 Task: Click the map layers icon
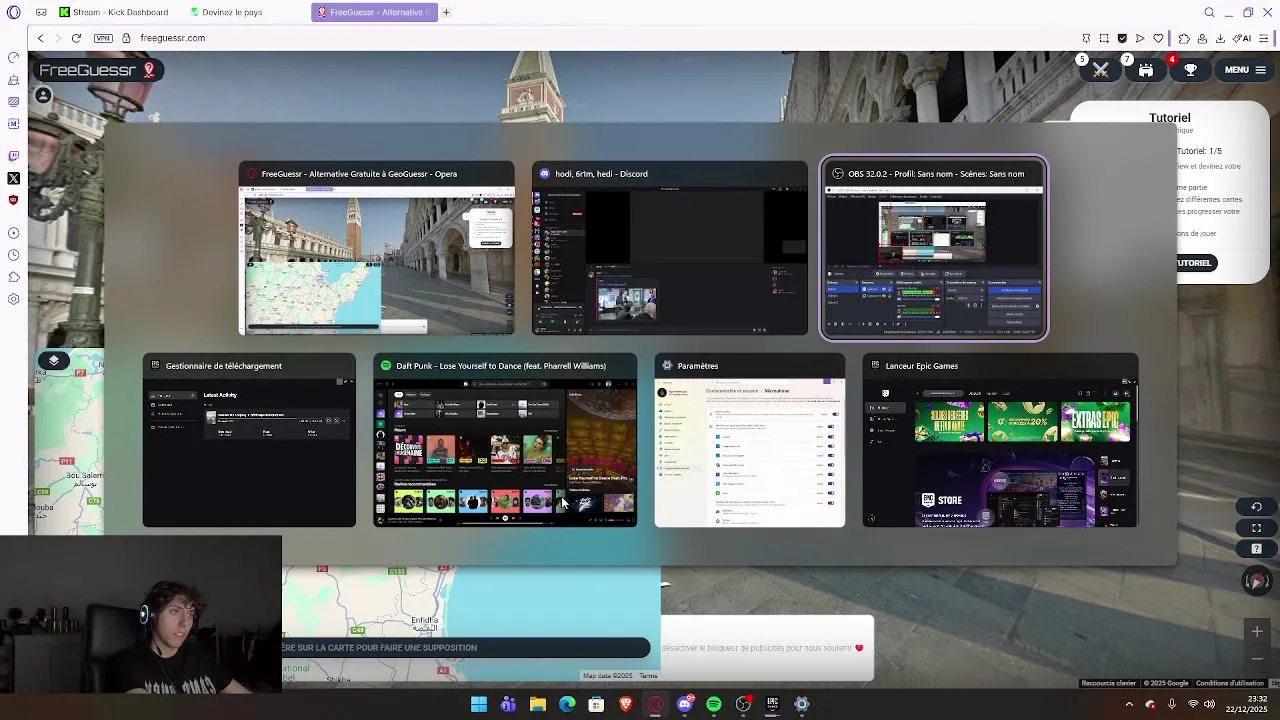click(54, 360)
